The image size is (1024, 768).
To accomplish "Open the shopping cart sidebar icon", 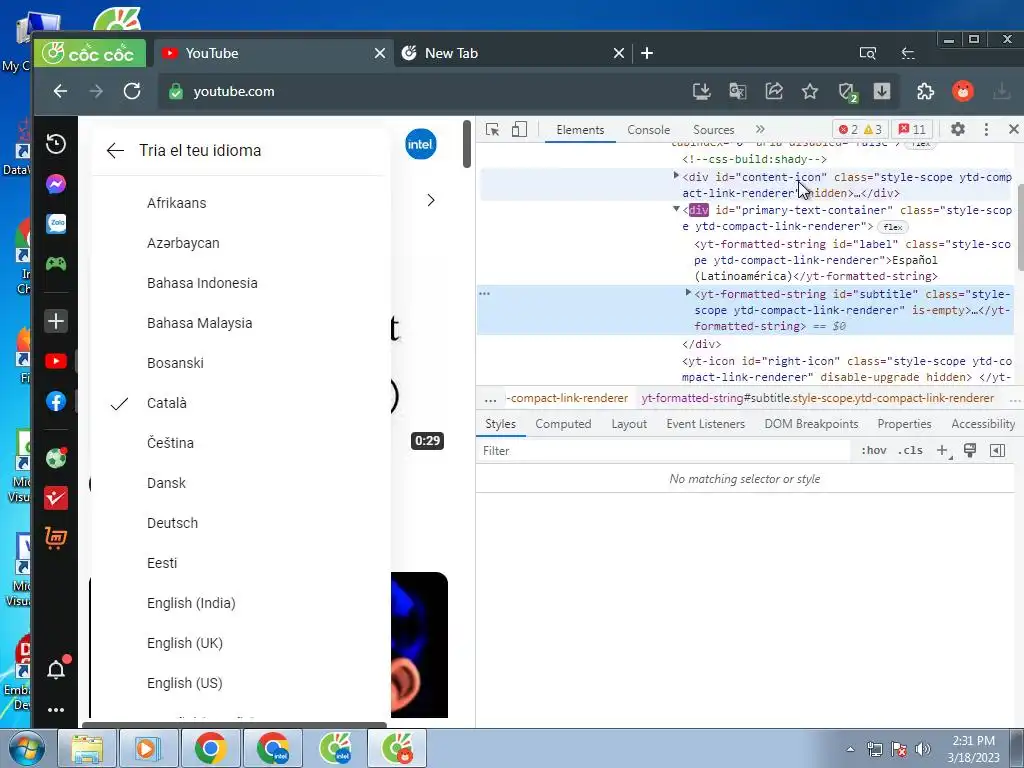I will (56, 537).
